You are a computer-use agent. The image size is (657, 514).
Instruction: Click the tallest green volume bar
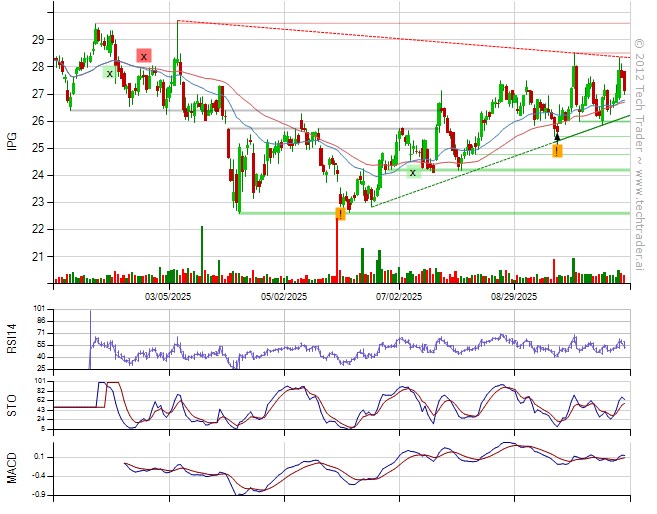[x=202, y=250]
